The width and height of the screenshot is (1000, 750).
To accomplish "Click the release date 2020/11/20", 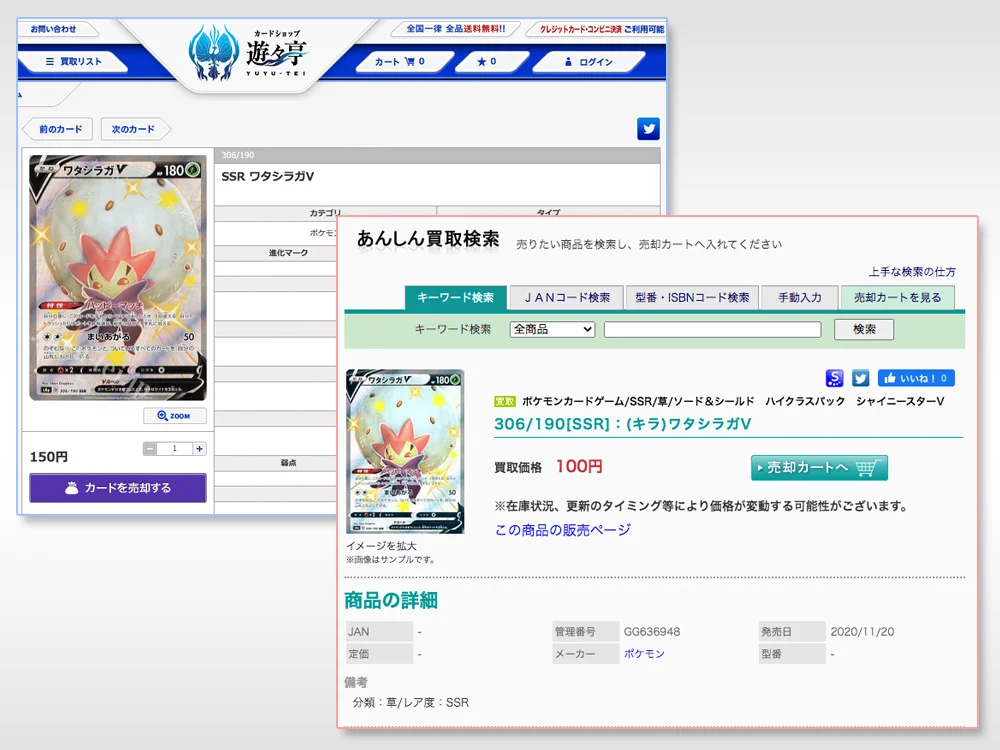I will point(862,632).
